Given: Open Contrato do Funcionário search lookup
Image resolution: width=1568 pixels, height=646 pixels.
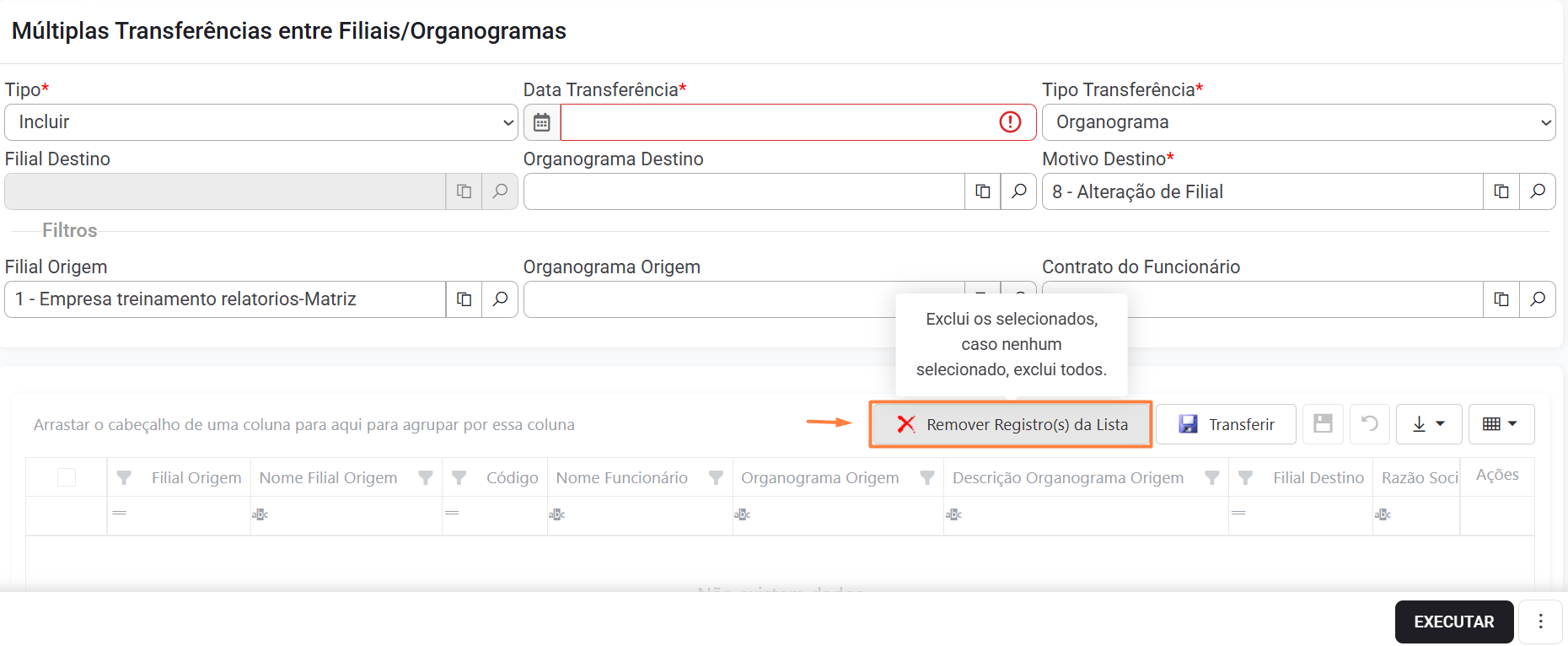Looking at the screenshot, I should [x=1538, y=299].
